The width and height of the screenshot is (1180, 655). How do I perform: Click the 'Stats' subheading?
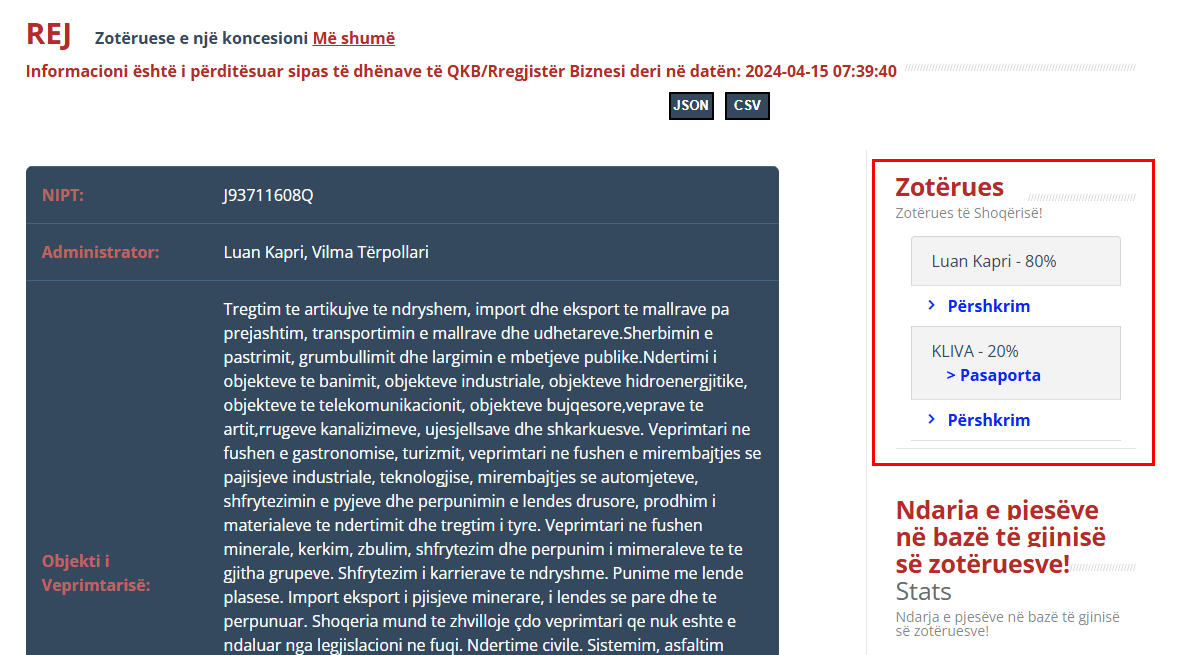click(x=923, y=591)
